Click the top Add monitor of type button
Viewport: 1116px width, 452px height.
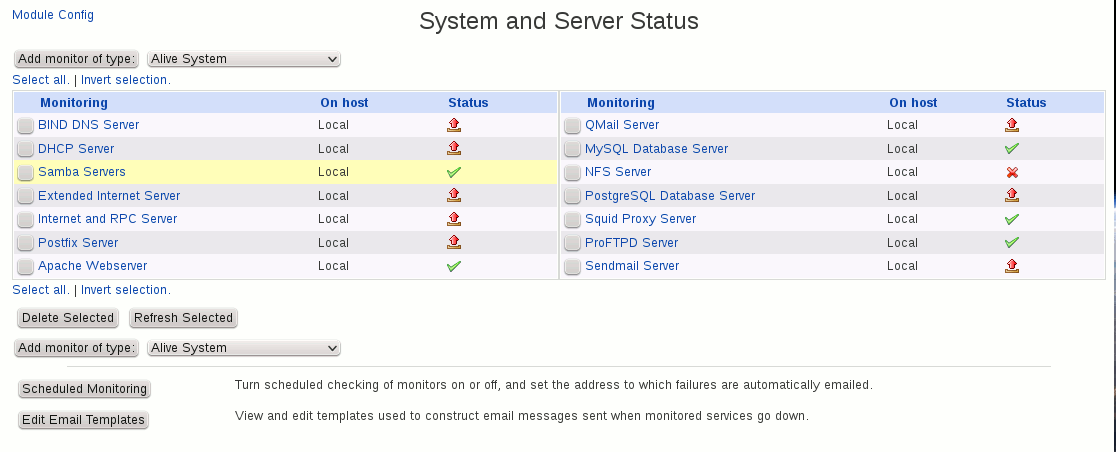pyautogui.click(x=76, y=59)
